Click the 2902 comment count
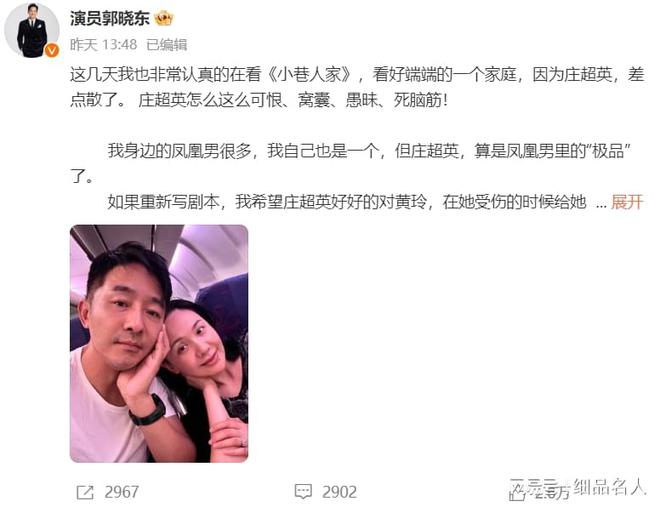 (x=339, y=492)
